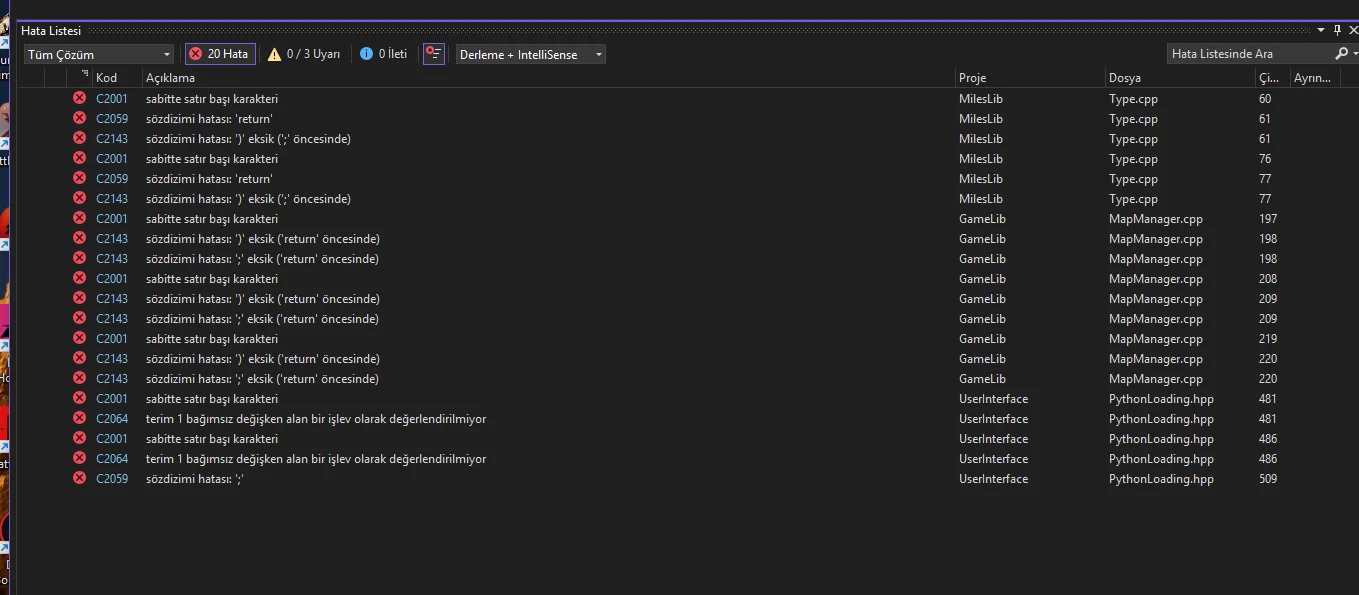The height and width of the screenshot is (595, 1359).
Task: Open the C2064 error code link on line 481
Action: click(x=112, y=419)
